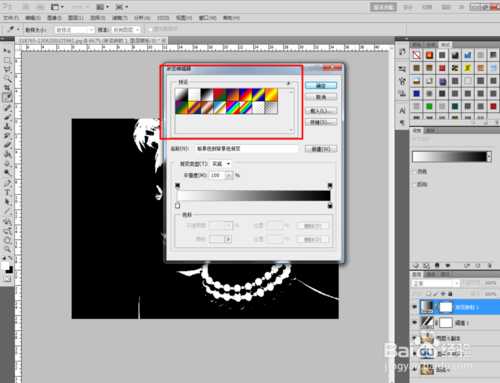Pick the bright green style swatch in Styles panel
500x383 pixels.
[x=429, y=107]
